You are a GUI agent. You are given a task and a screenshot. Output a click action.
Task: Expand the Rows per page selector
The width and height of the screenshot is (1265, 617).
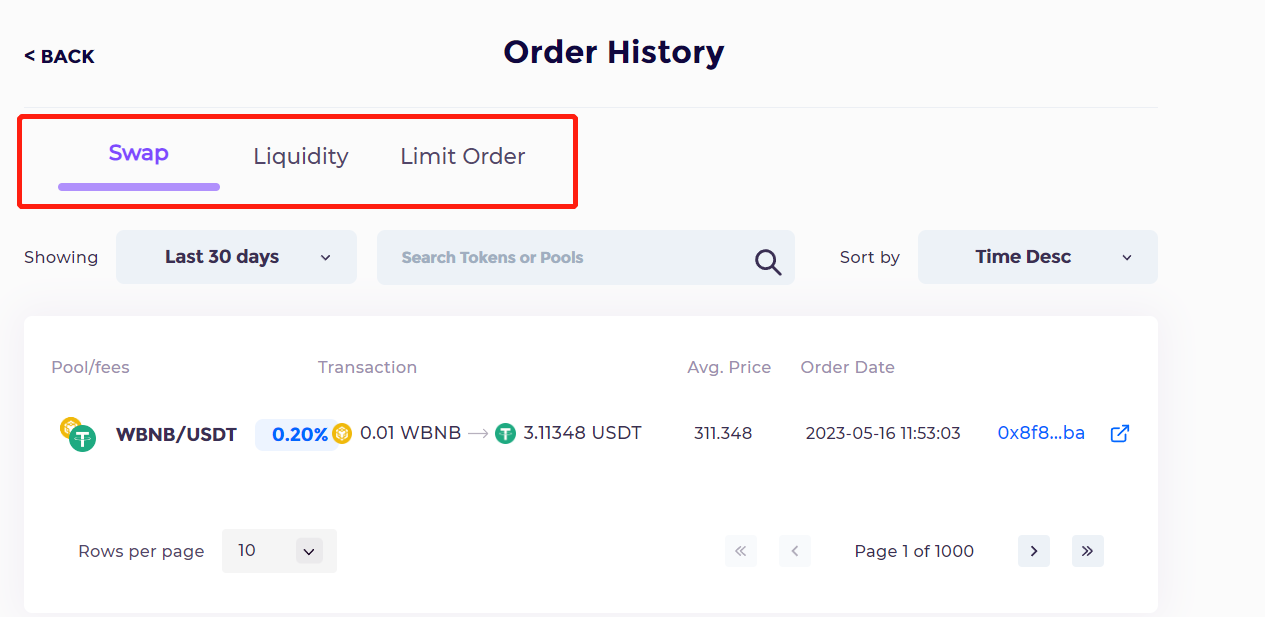point(279,551)
